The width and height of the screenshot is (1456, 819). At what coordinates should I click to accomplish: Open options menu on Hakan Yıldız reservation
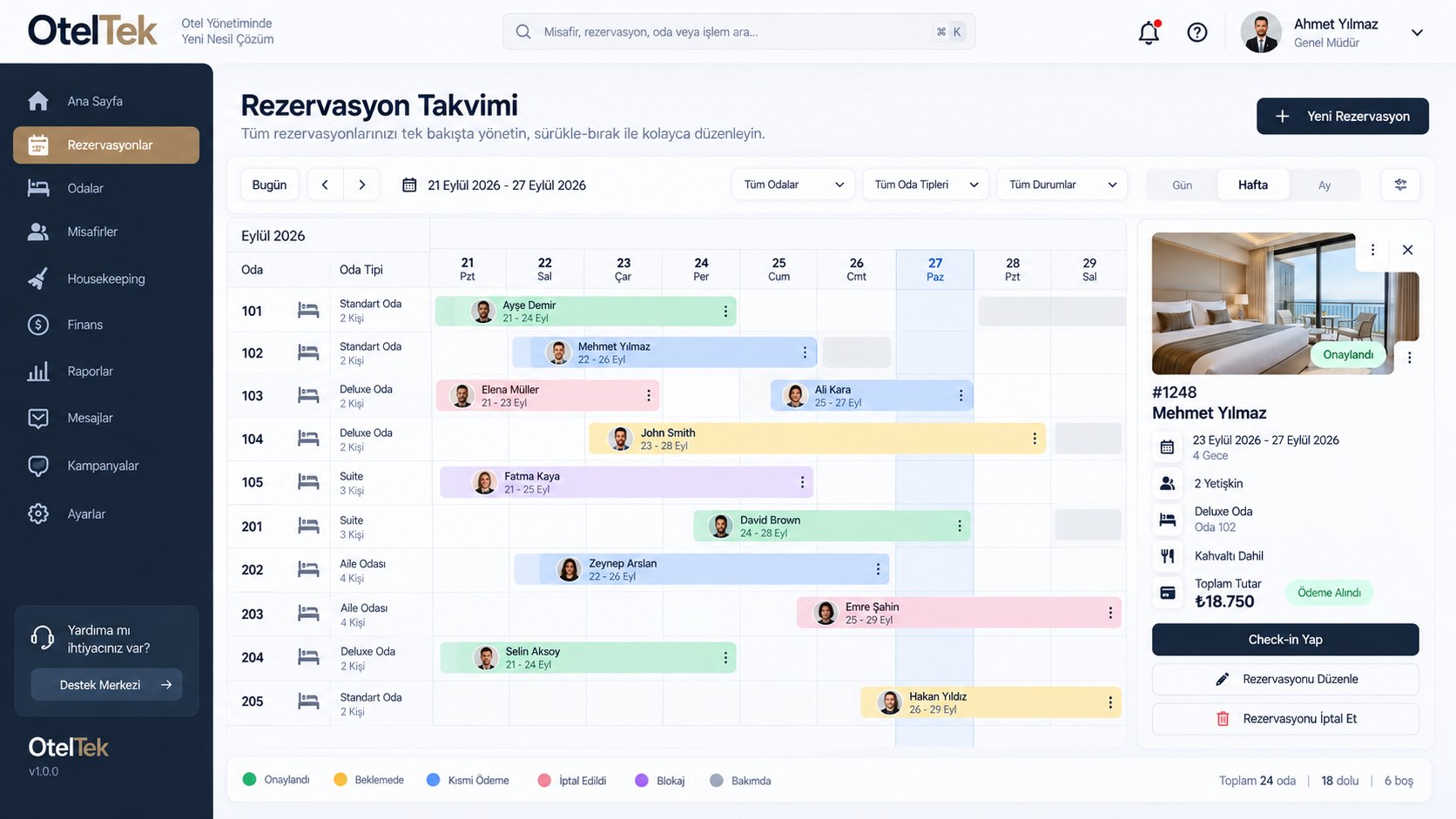point(1110,702)
